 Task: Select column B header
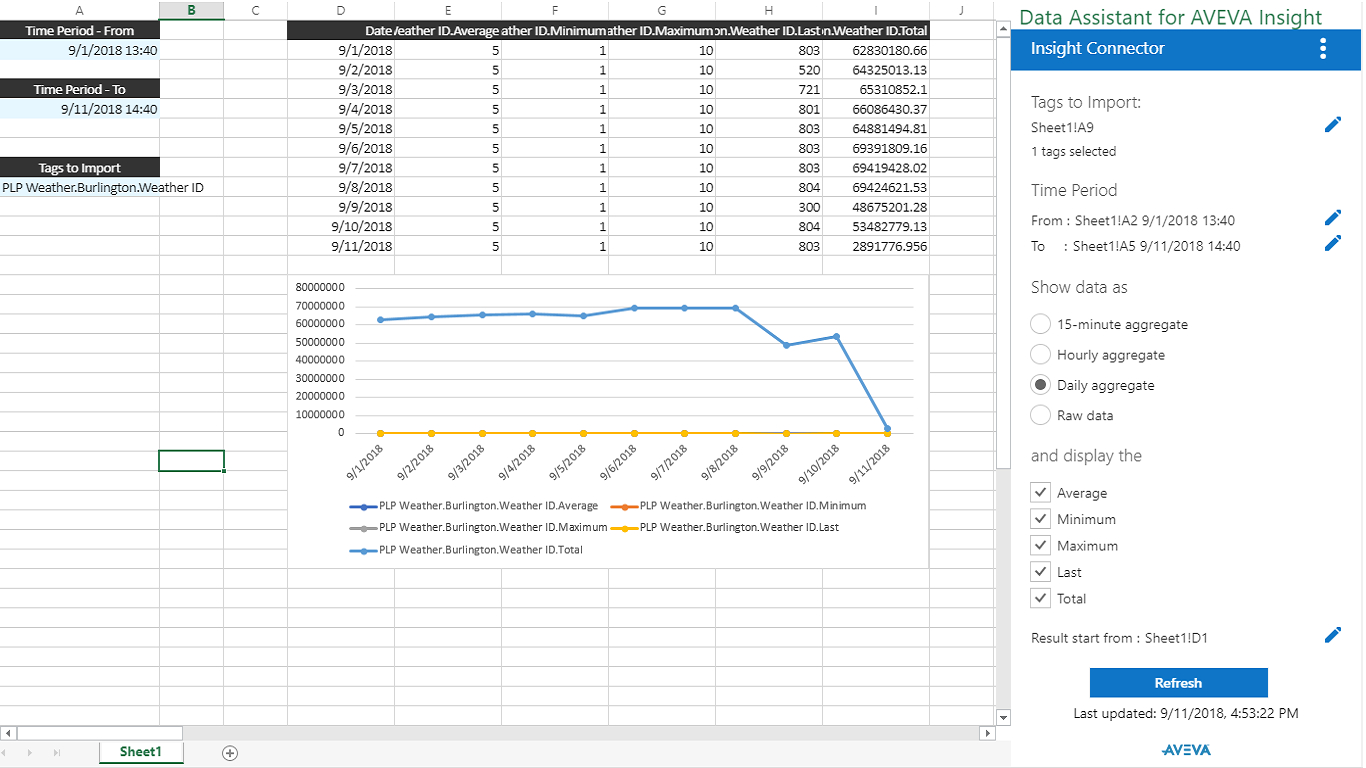pyautogui.click(x=191, y=10)
